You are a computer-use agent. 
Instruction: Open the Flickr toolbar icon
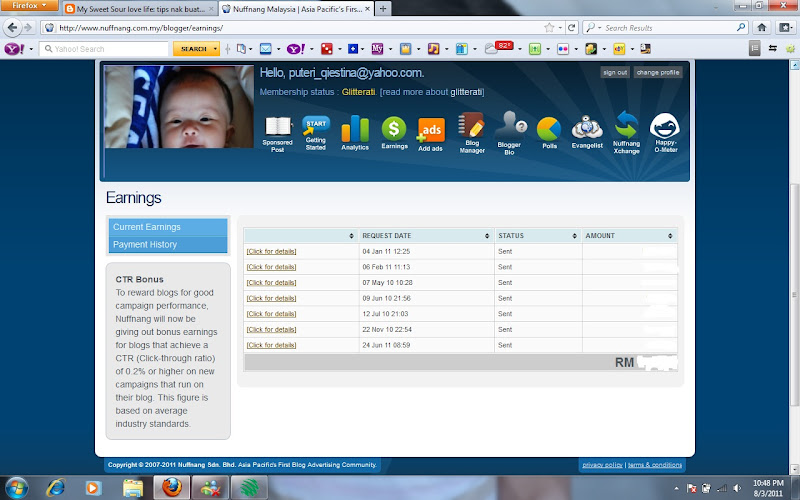tap(563, 49)
